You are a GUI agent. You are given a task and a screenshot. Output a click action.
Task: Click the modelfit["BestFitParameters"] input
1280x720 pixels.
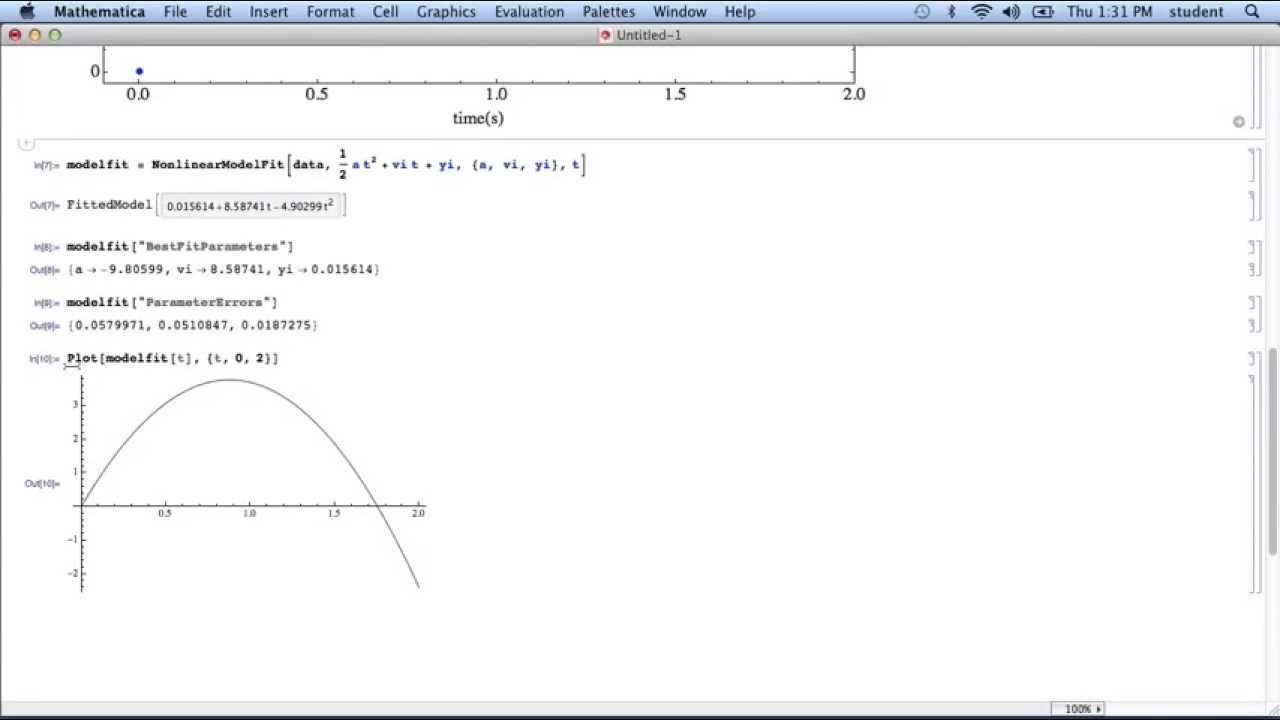point(180,246)
